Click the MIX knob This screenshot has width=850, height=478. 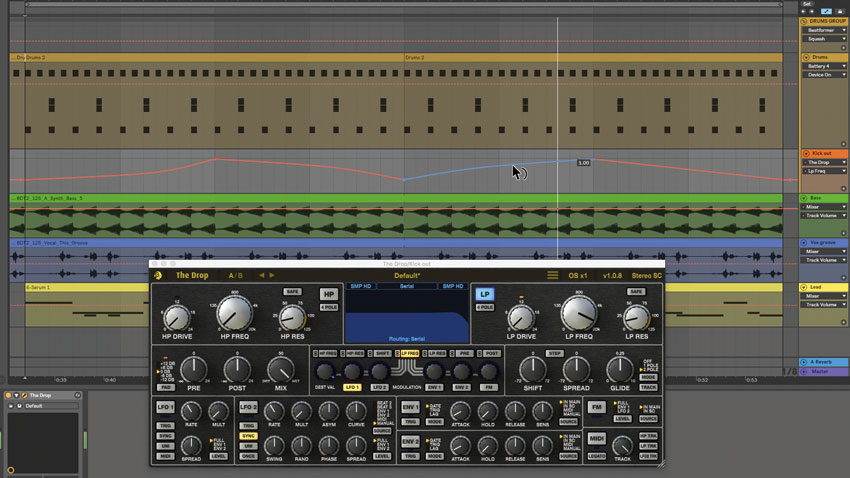point(281,370)
